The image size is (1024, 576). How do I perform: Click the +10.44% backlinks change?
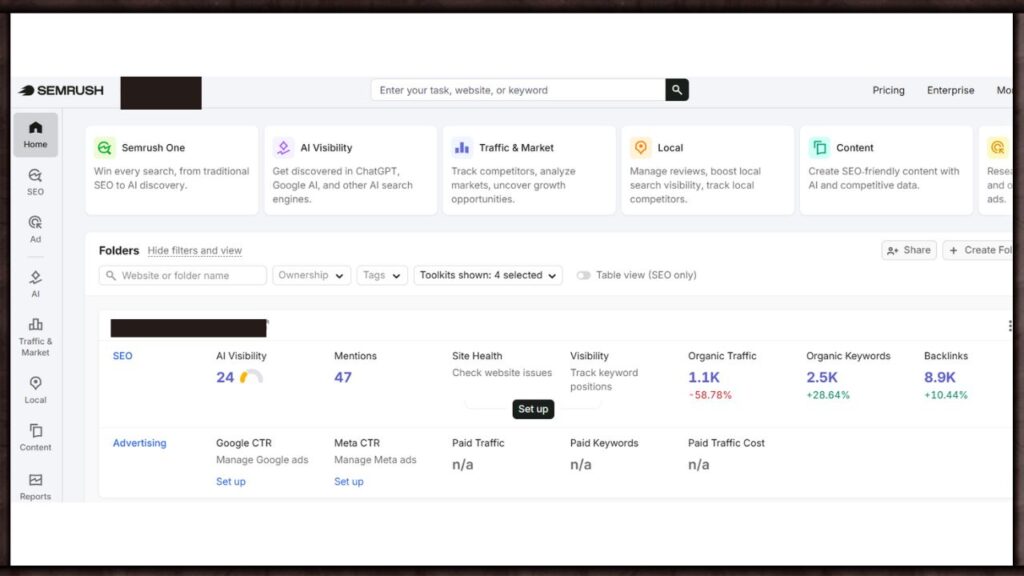coord(946,395)
